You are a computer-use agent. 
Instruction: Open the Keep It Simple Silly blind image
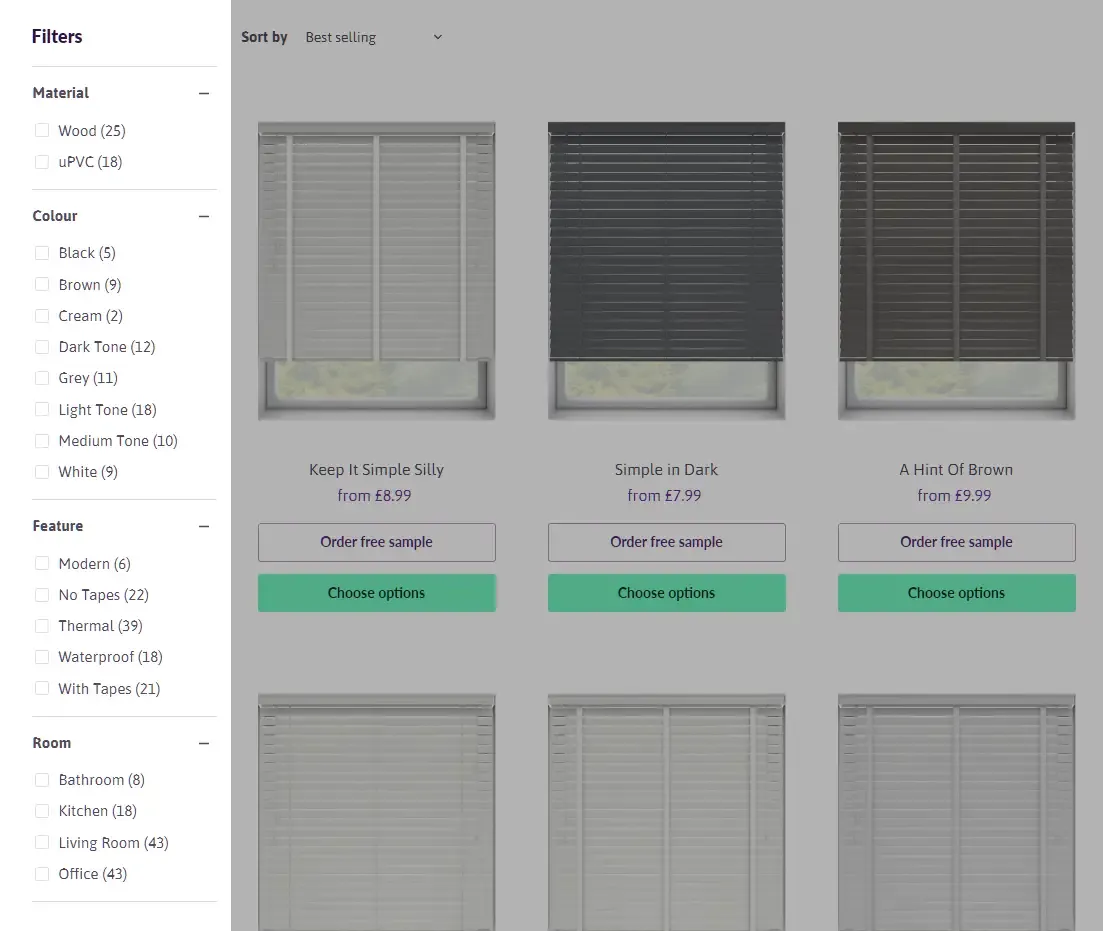(376, 271)
